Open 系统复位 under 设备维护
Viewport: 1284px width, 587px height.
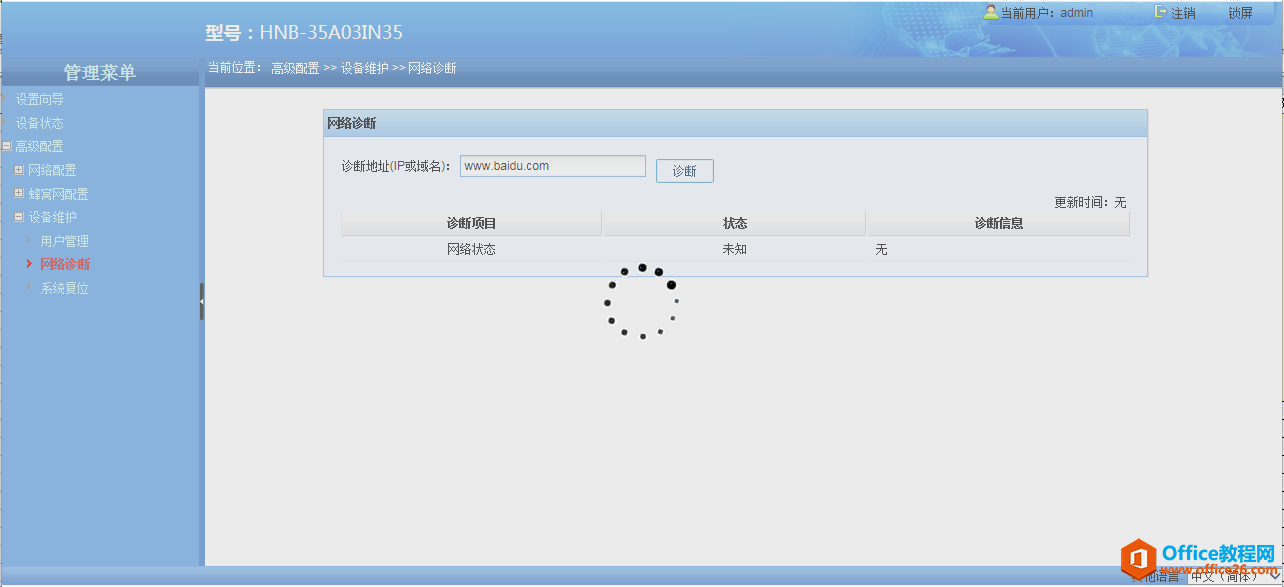(64, 288)
